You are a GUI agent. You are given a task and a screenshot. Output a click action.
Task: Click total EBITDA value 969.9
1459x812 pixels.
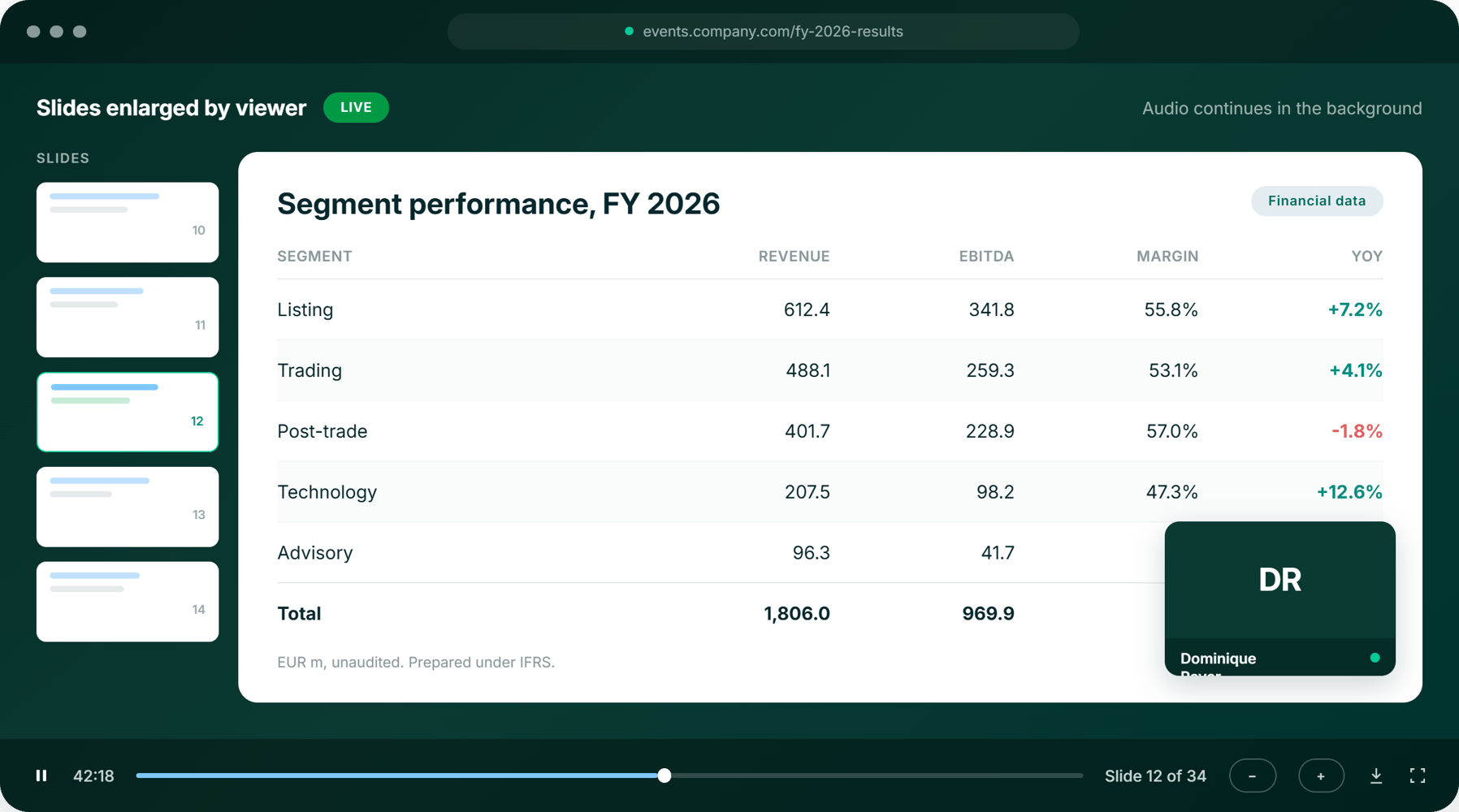coord(988,614)
